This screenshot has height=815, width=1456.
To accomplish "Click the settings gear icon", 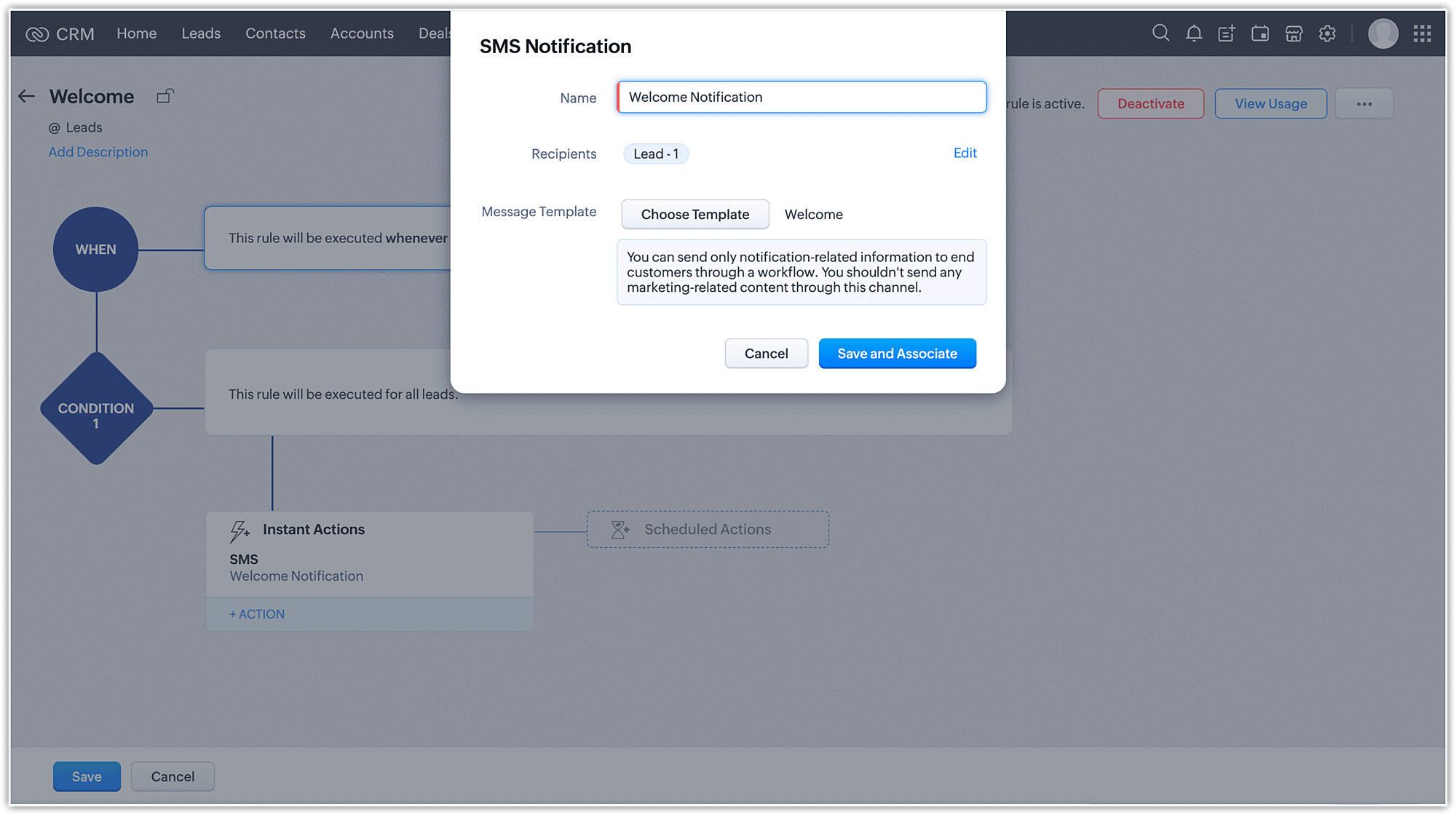I will tap(1327, 33).
